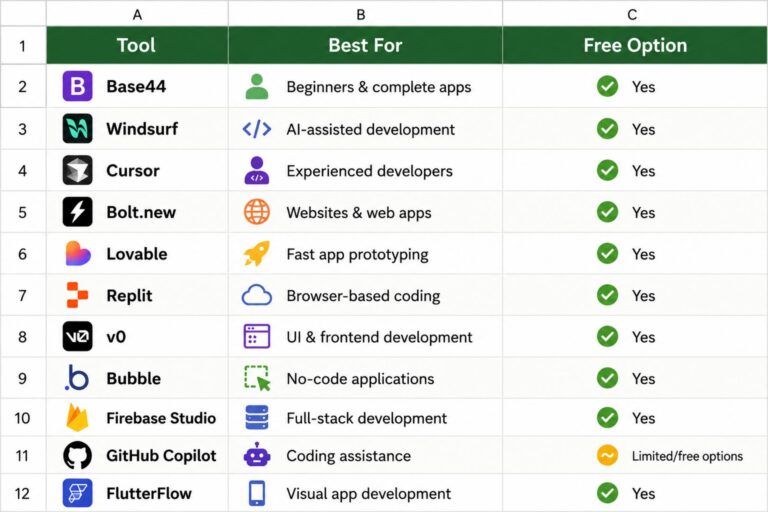Screen dimensions: 768x512
Task: Click the "Bolt.new" tool name
Action: coord(141,212)
